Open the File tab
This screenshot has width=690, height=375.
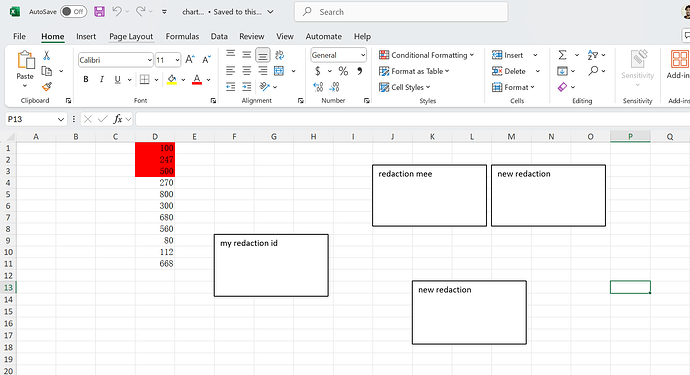(x=19, y=37)
